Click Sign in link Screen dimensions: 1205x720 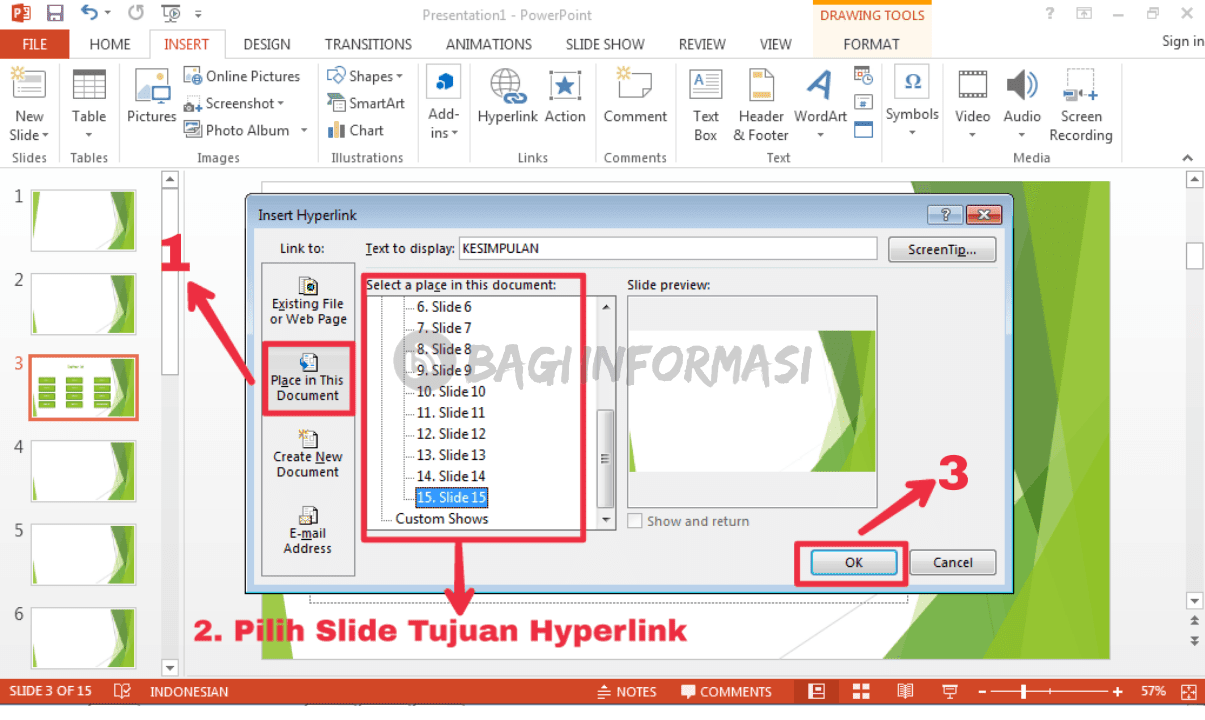point(1183,41)
